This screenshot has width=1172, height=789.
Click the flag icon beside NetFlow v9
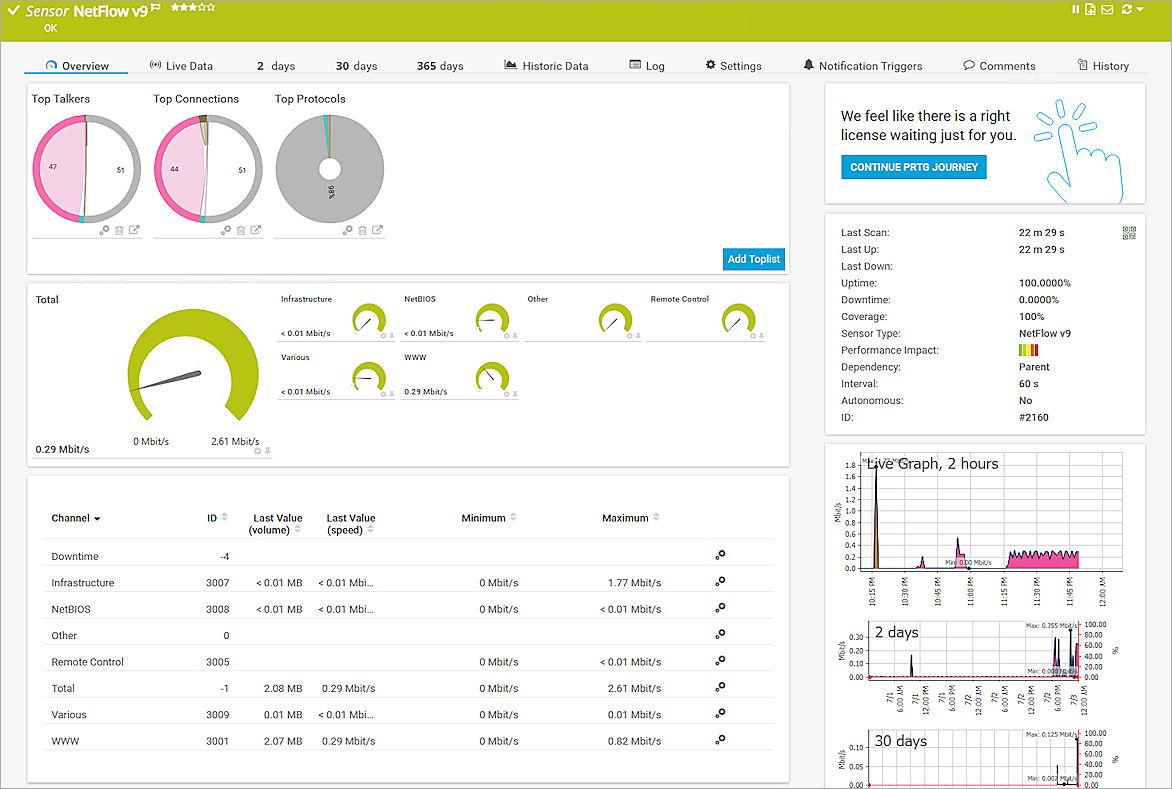click(x=156, y=8)
